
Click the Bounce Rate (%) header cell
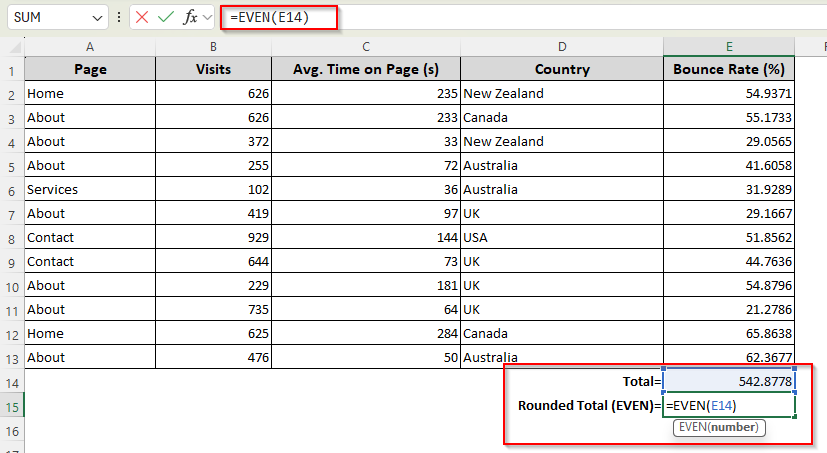[729, 69]
